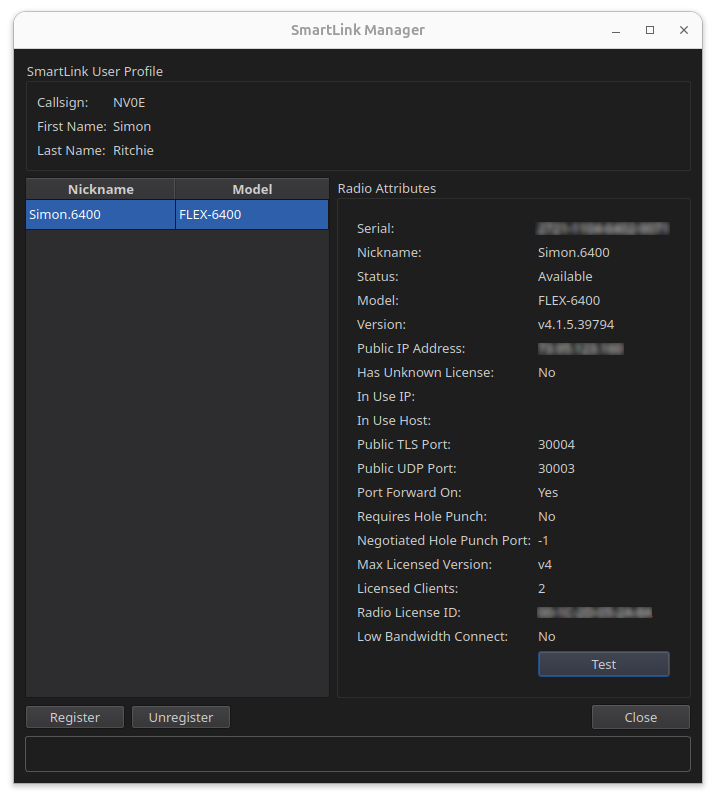The height and width of the screenshot is (800, 716).
Task: Minimize the SmartLink Manager window
Action: coord(616,31)
